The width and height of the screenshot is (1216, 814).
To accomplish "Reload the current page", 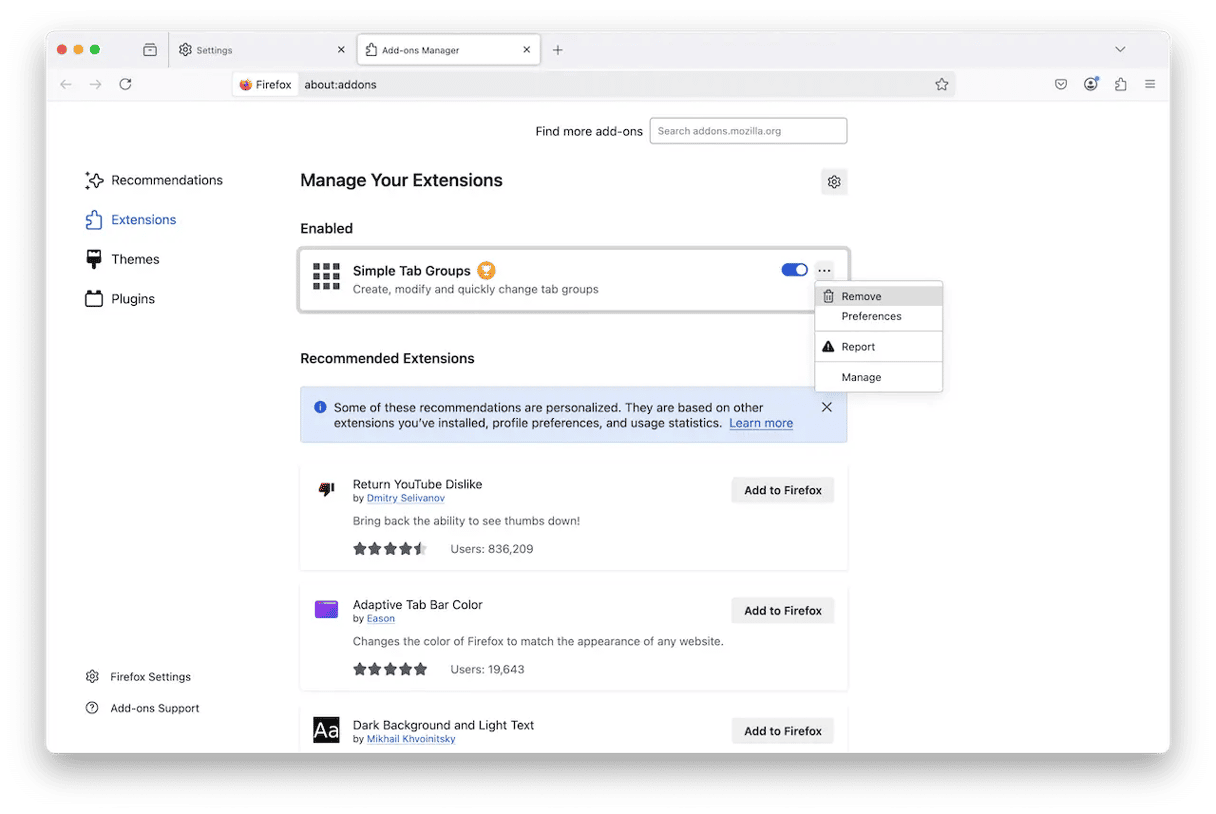I will (125, 85).
